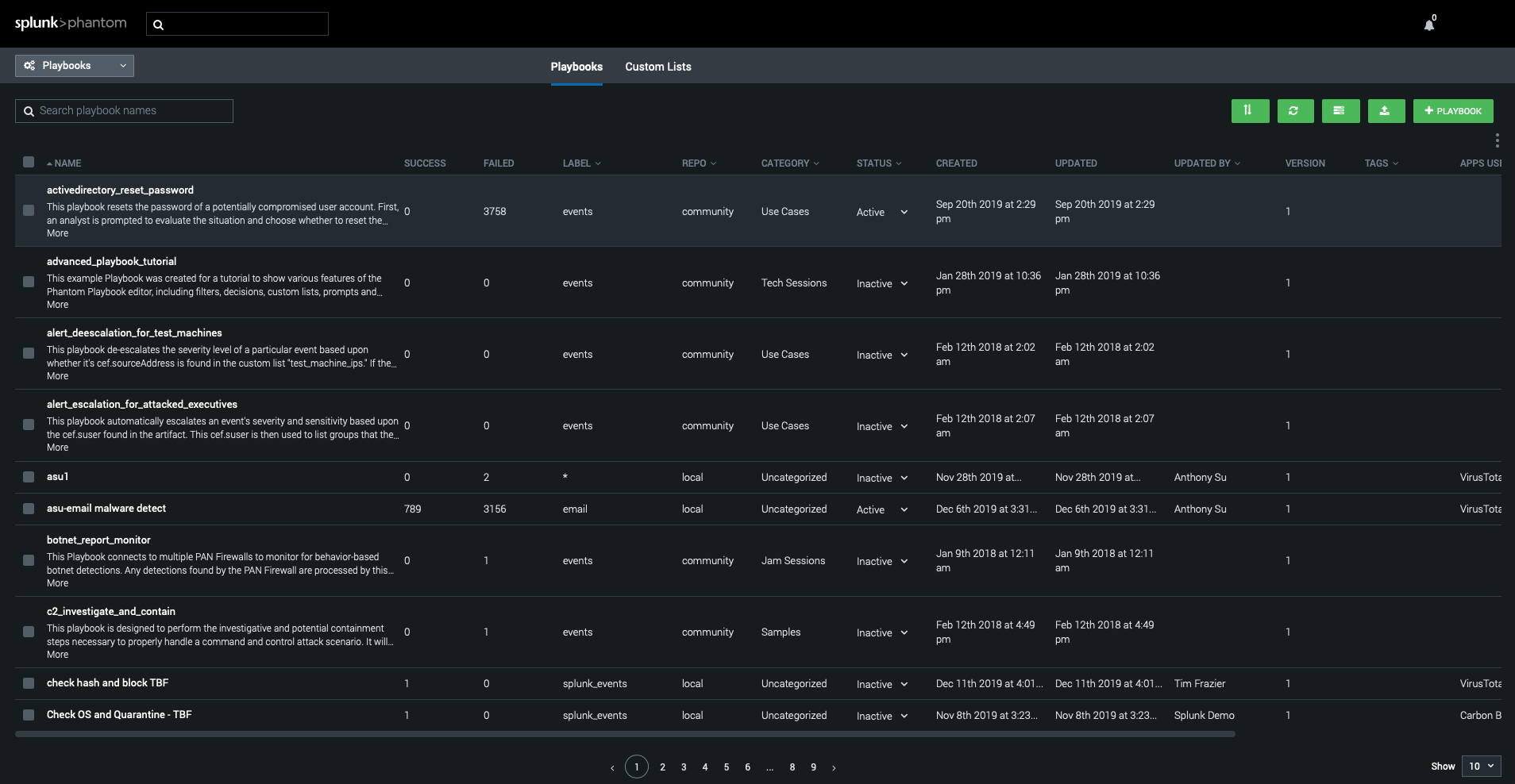This screenshot has height=784, width=1515.
Task: Toggle the select-all checkbox in header
Action: 29,162
